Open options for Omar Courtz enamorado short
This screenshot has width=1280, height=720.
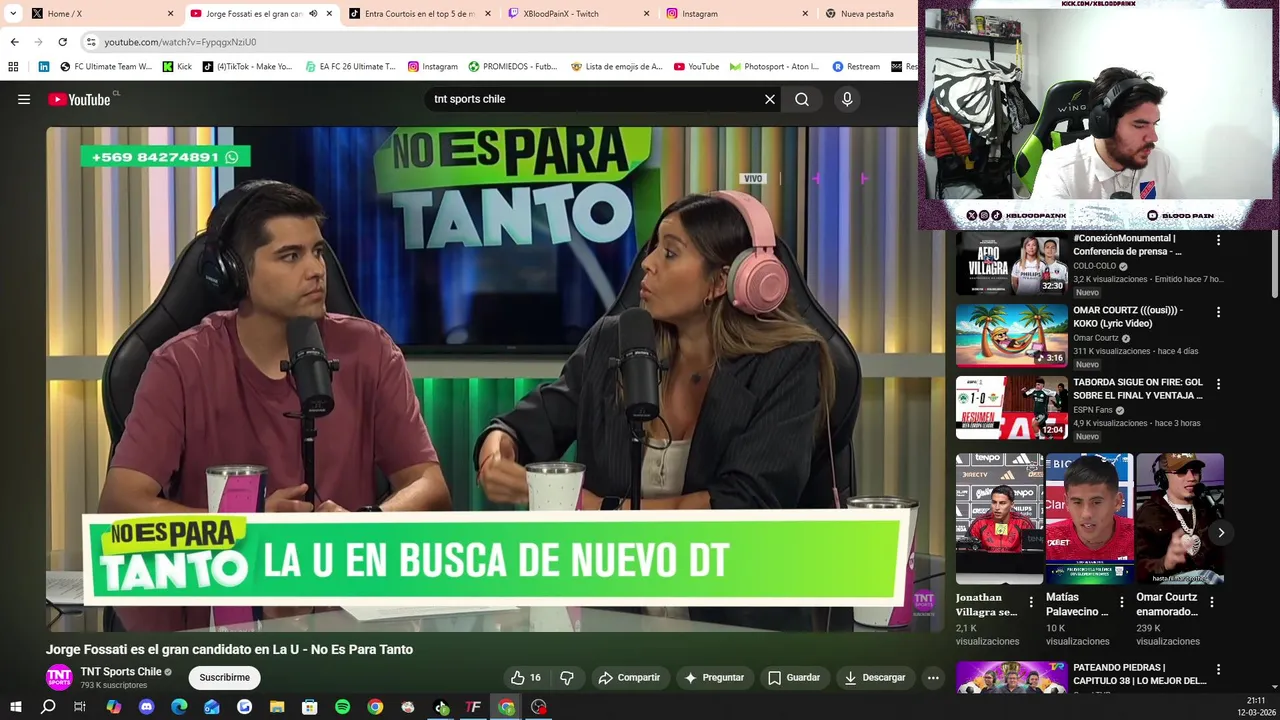point(1211,602)
